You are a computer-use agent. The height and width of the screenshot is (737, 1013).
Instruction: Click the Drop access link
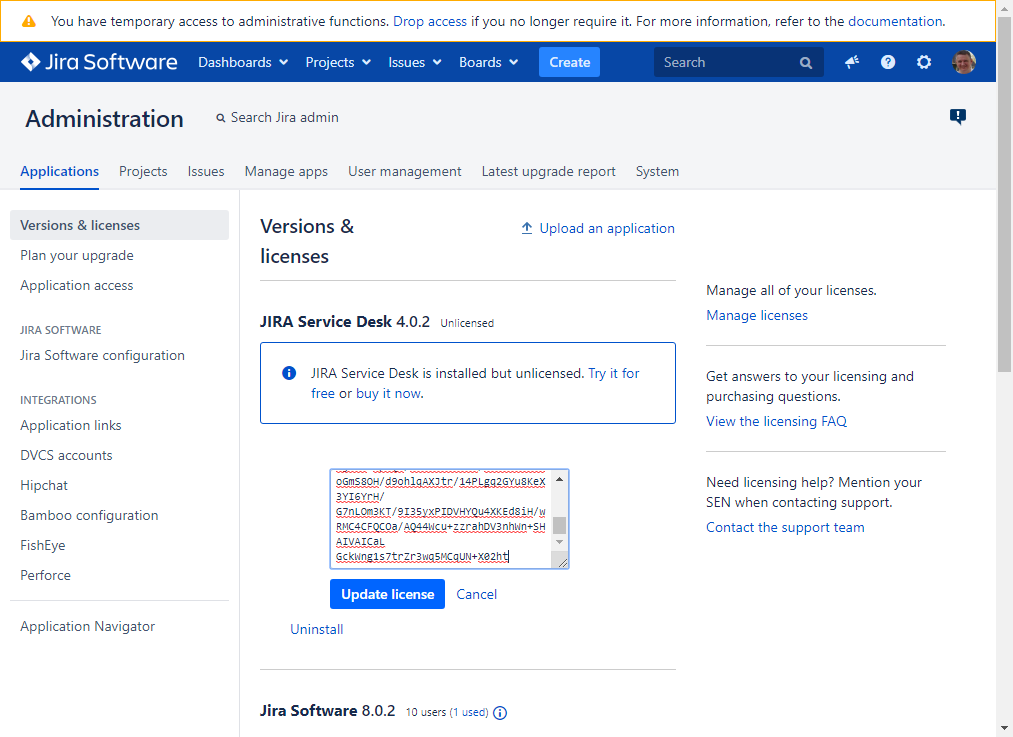pos(430,21)
